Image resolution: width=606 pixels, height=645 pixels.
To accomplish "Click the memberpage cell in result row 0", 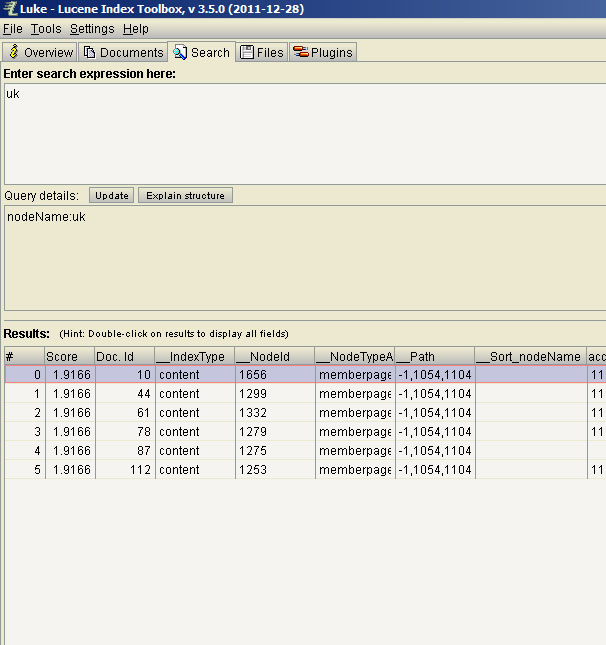I will pyautogui.click(x=355, y=374).
